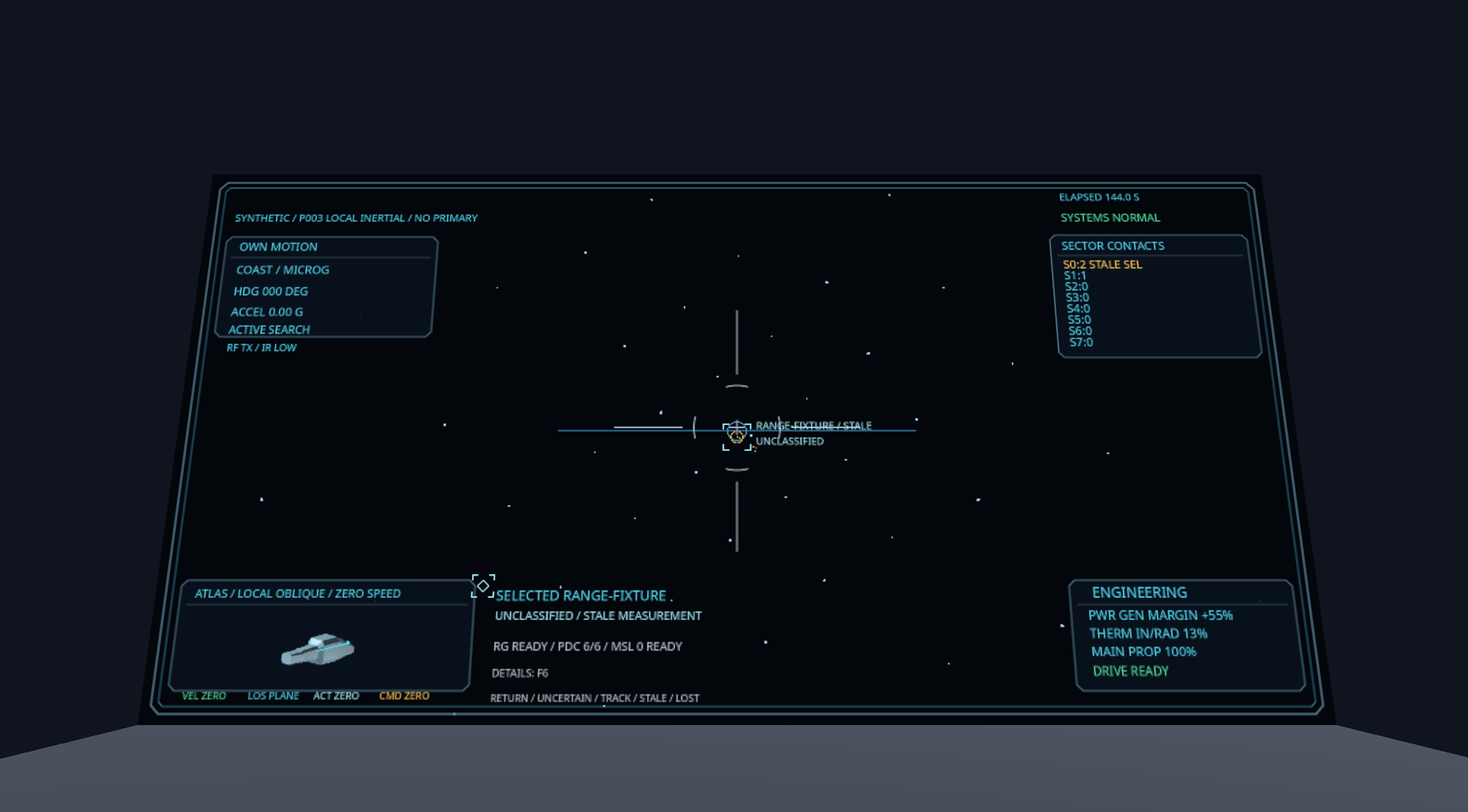This screenshot has width=1468, height=812.
Task: Click the Atlas ship model thumbnail
Action: [x=318, y=649]
